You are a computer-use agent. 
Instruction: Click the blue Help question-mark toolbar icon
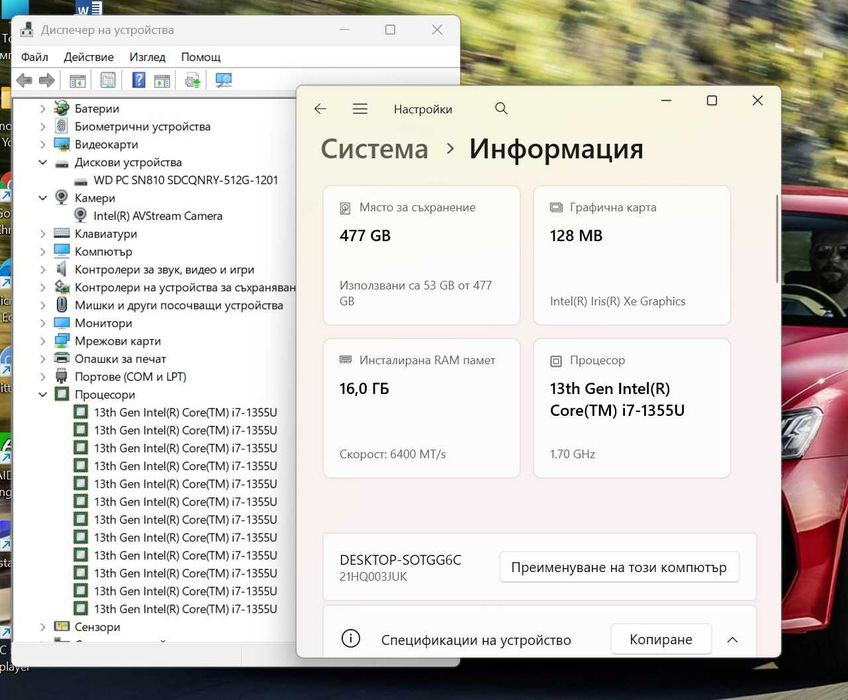[139, 80]
